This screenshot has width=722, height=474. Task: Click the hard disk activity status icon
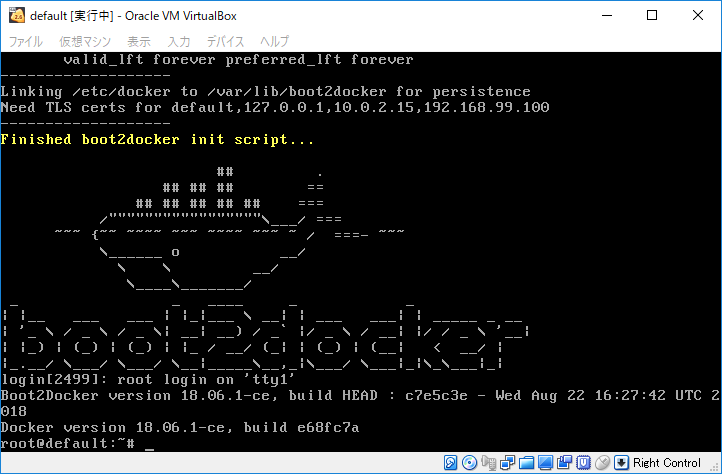coord(450,462)
